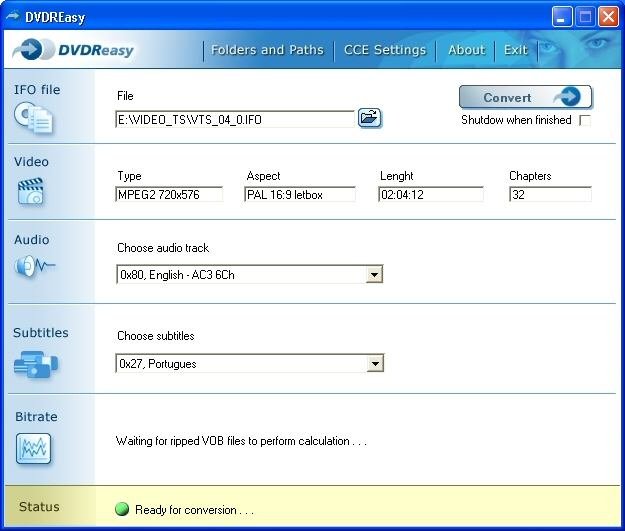
Task: Click the Audio speaker waveform icon
Action: (x=34, y=266)
